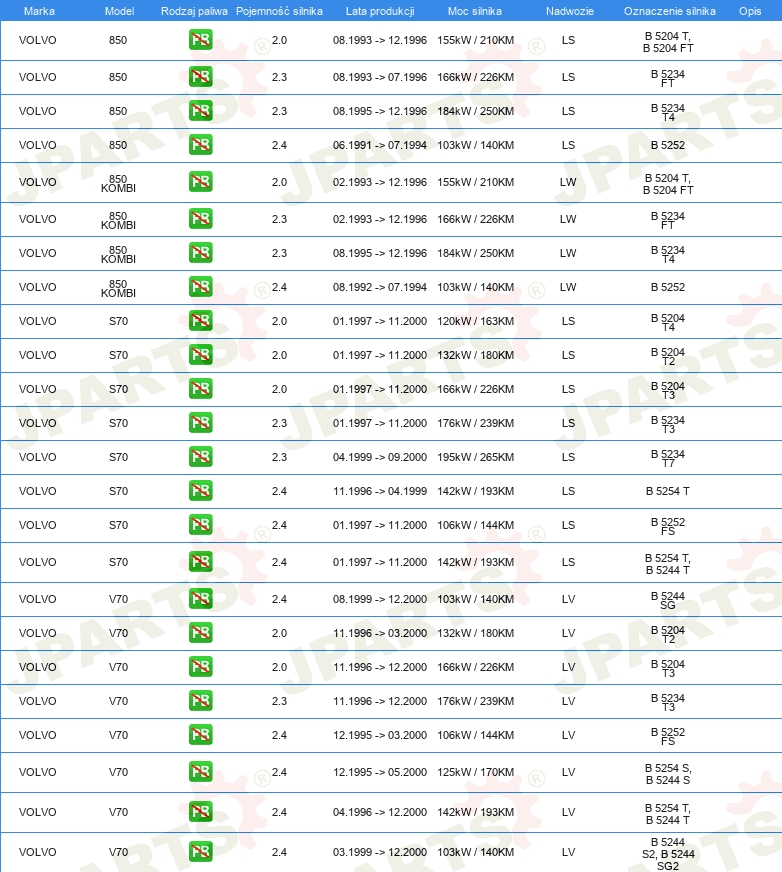
Task: Click petrol icon for S70 195kW row
Action: 200,457
